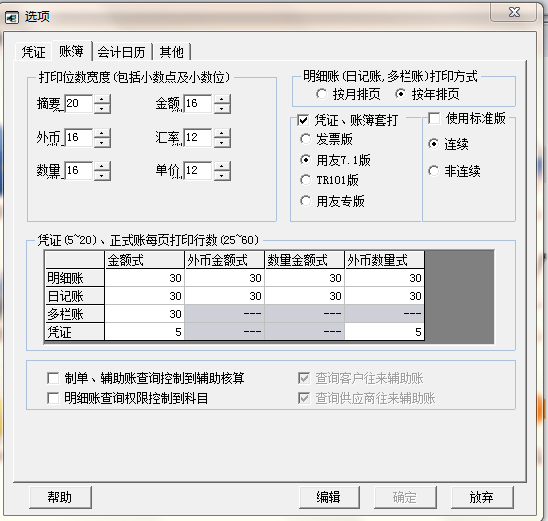Switch to the 其他 tab
This screenshot has width=548, height=521.
click(171, 52)
